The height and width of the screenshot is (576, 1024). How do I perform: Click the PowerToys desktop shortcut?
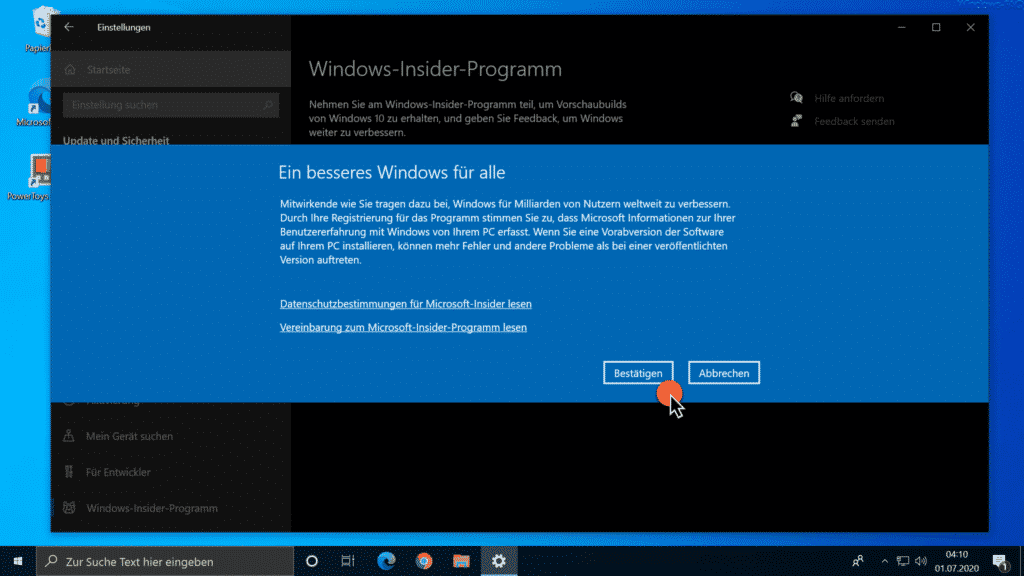tap(29, 178)
